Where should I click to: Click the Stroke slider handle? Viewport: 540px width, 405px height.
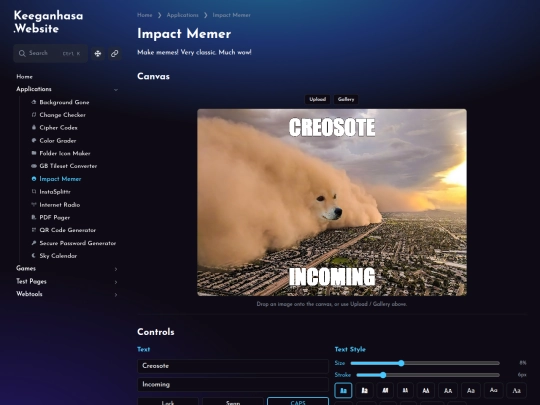coord(383,375)
